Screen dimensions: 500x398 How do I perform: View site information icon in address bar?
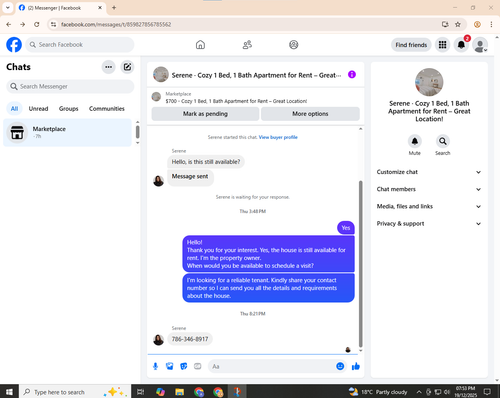tap(53, 24)
